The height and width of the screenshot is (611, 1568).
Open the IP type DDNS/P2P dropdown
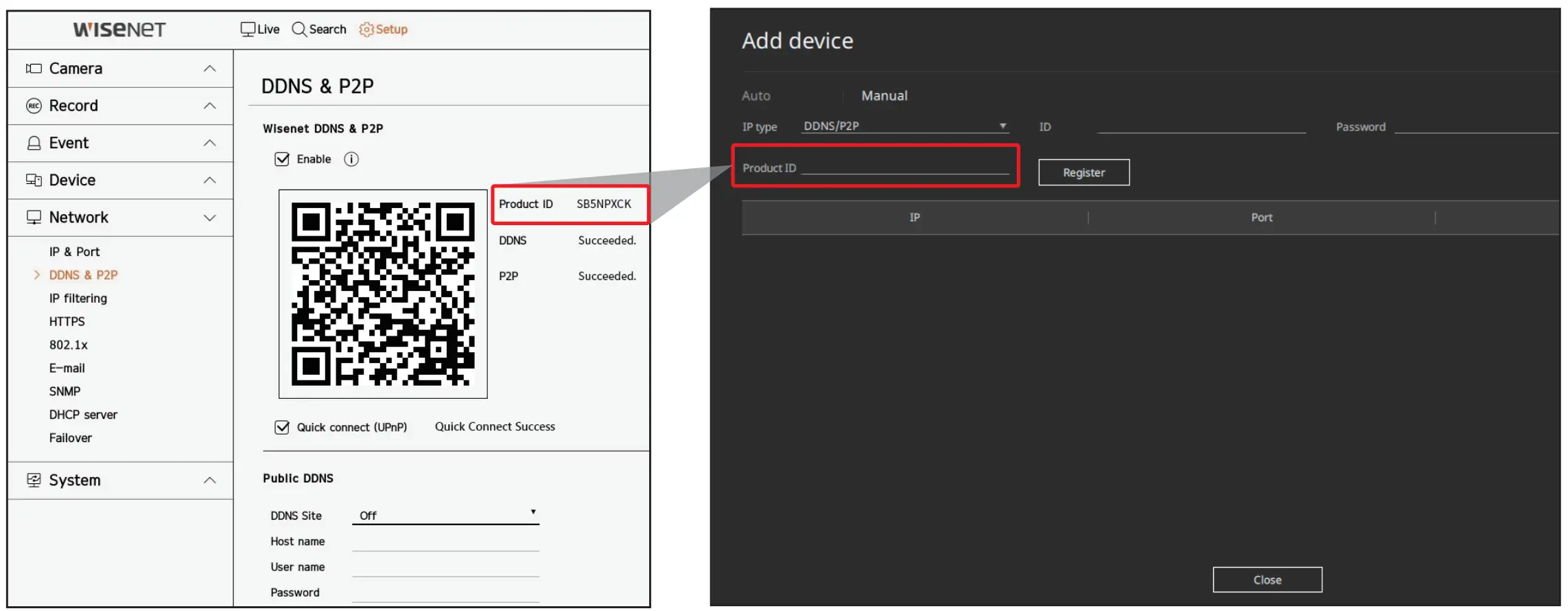(904, 126)
